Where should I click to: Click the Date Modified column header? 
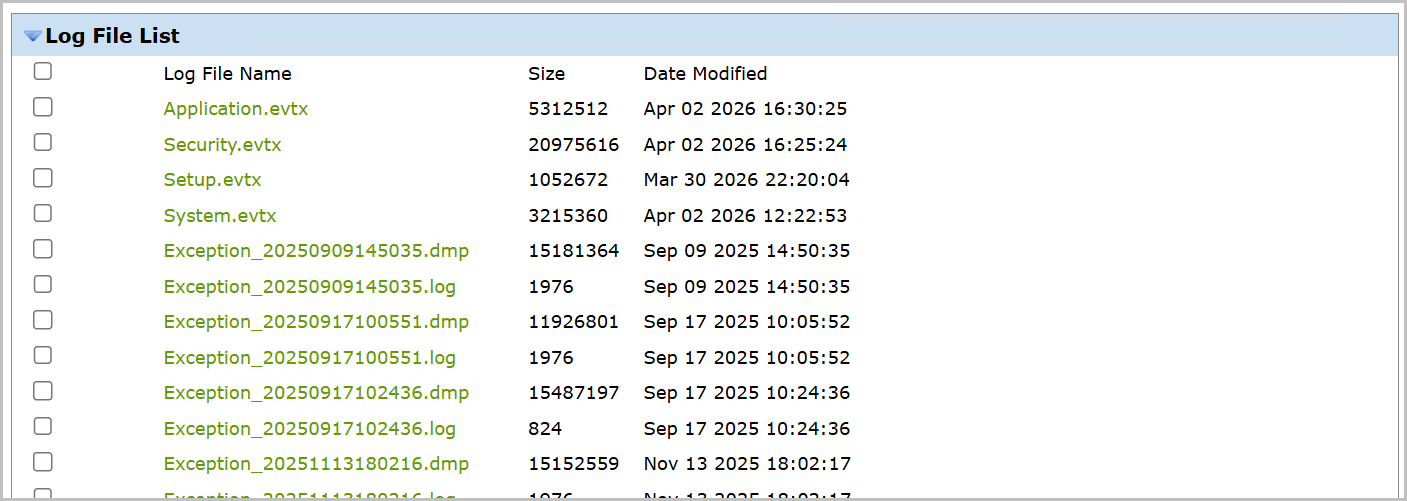(x=705, y=74)
